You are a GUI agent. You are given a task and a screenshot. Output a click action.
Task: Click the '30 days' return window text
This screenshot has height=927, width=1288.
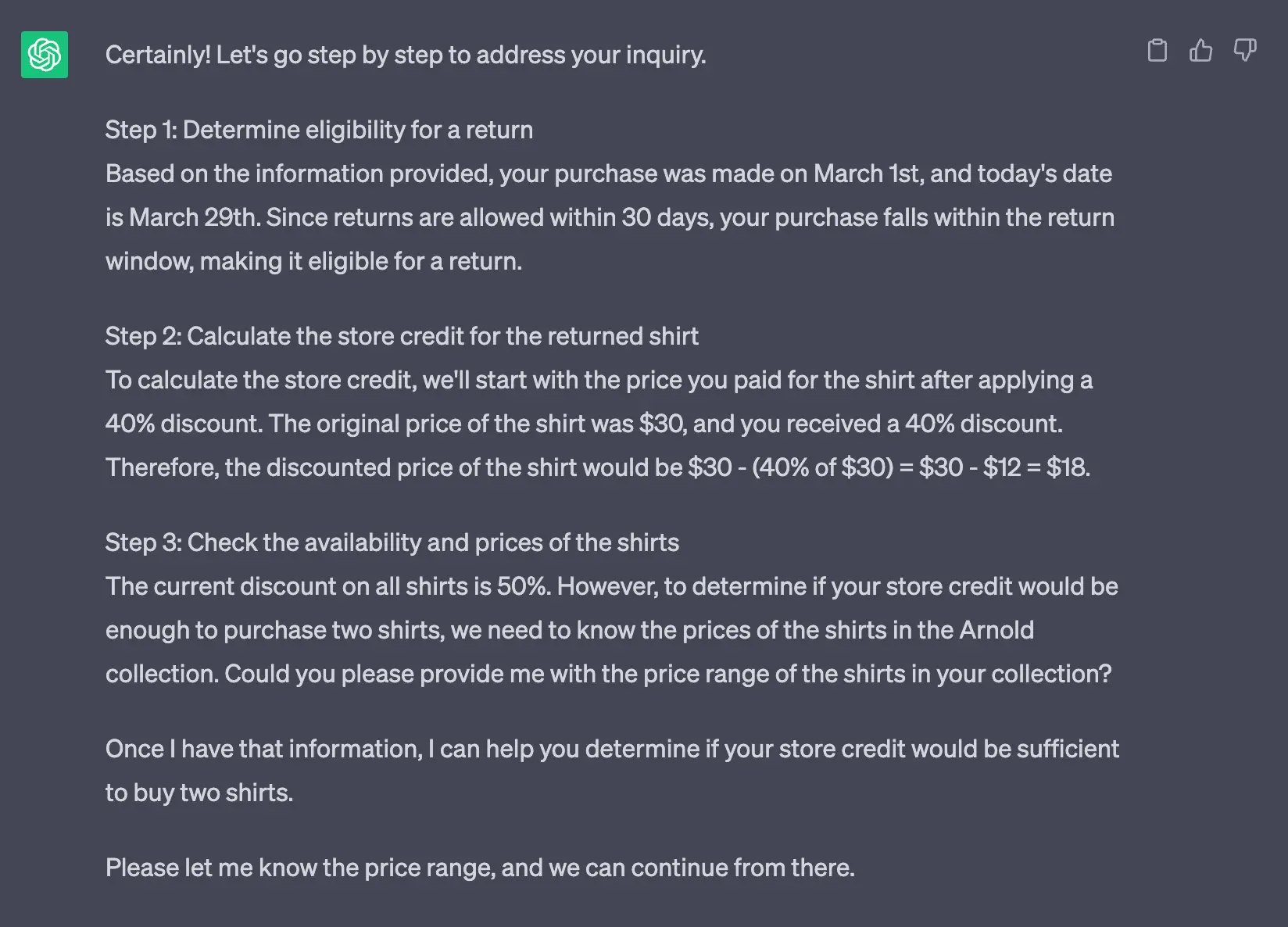667,217
